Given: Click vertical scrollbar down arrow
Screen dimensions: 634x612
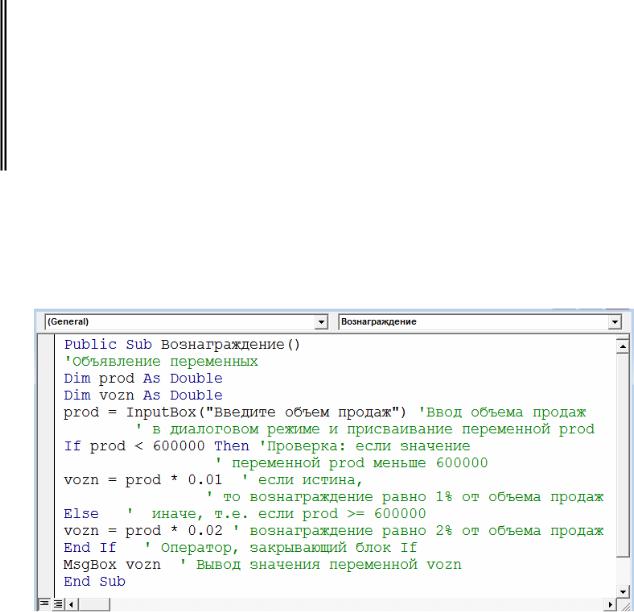Looking at the screenshot, I should pos(623,592).
